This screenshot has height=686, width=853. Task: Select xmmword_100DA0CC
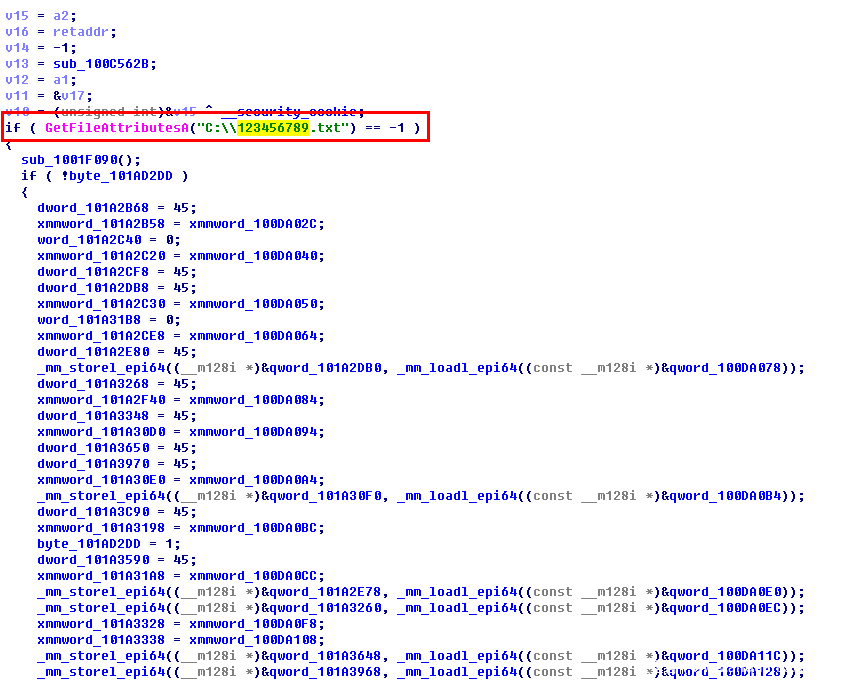[x=253, y=576]
